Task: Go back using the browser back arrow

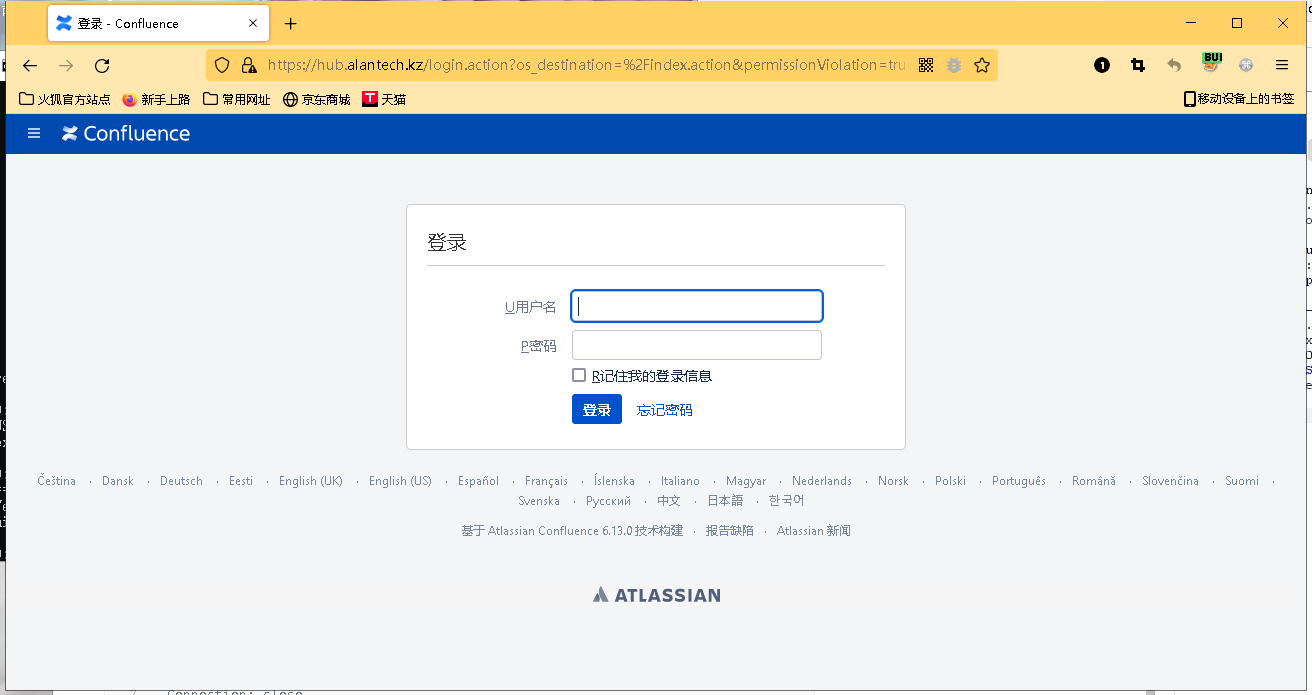Action: point(30,65)
